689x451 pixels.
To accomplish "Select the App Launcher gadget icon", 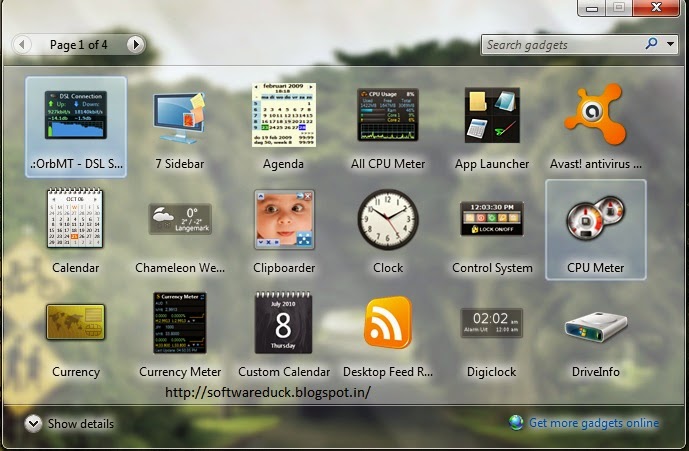I will 492,115.
